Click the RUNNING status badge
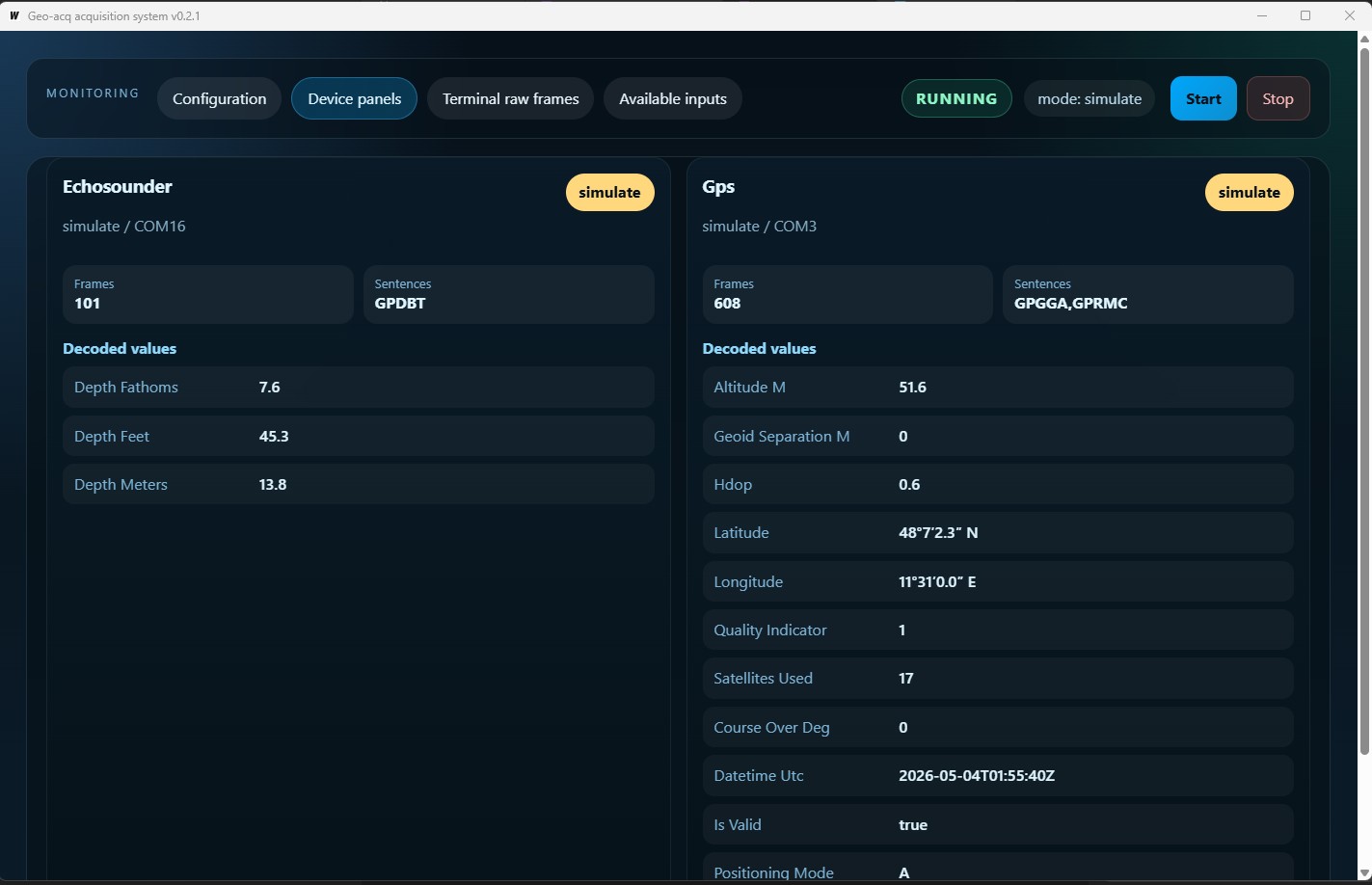Screen dimensions: 1372x885 pos(956,98)
